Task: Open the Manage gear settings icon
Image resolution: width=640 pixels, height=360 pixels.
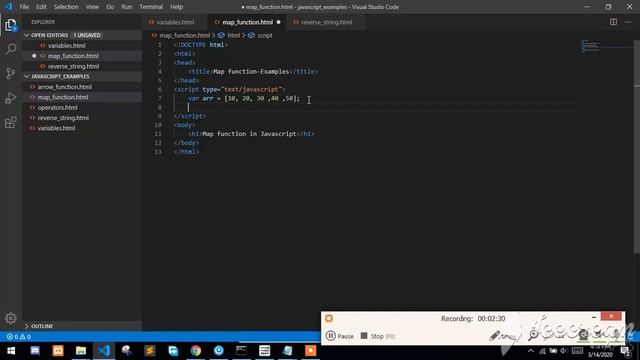Action: 11,318
